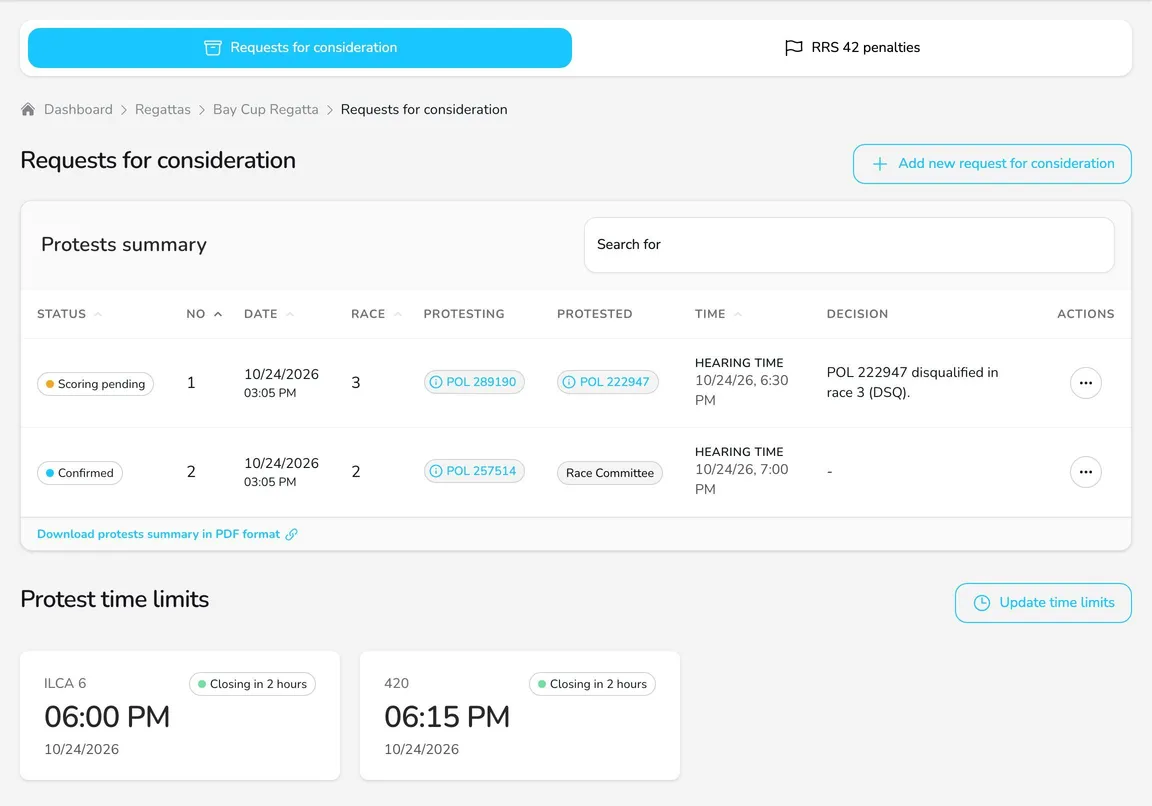This screenshot has height=806, width=1152.
Task: Open the ILCA 6 time limit card
Action: click(x=180, y=716)
